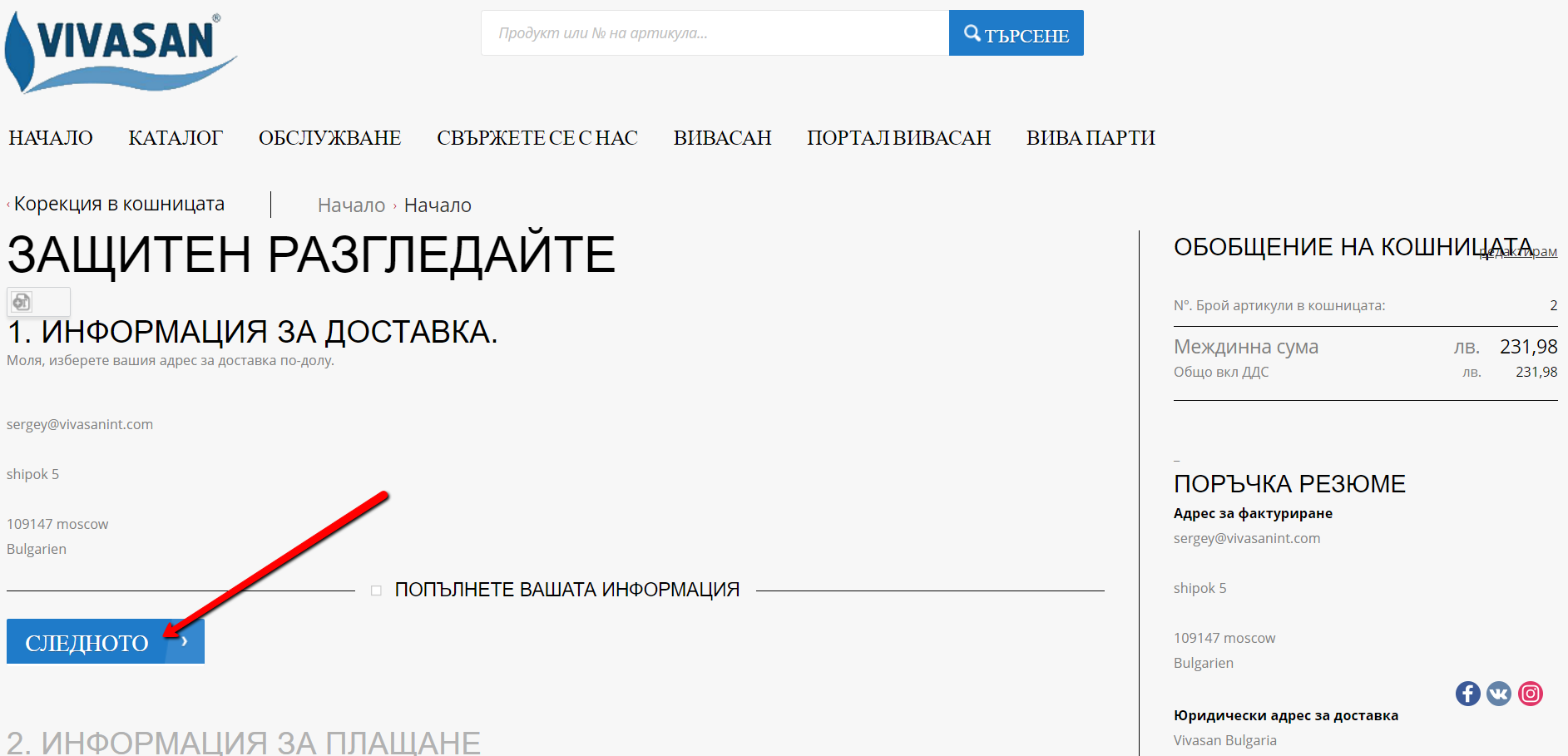The image size is (1568, 756).
Task: Click ТЪРСЕНЕ search button
Action: tap(1016, 33)
